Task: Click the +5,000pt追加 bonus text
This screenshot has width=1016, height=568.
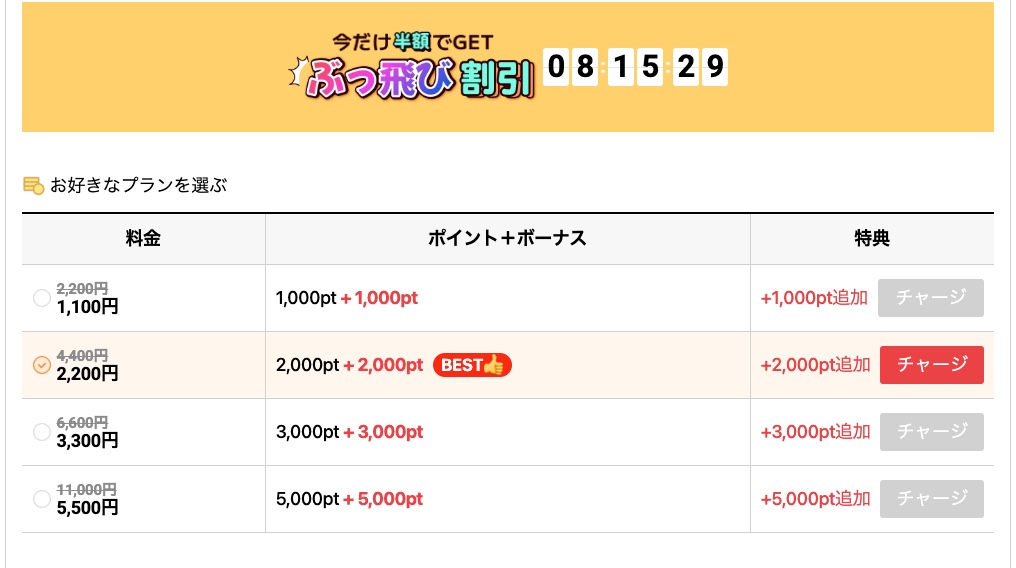Action: pyautogui.click(x=815, y=499)
